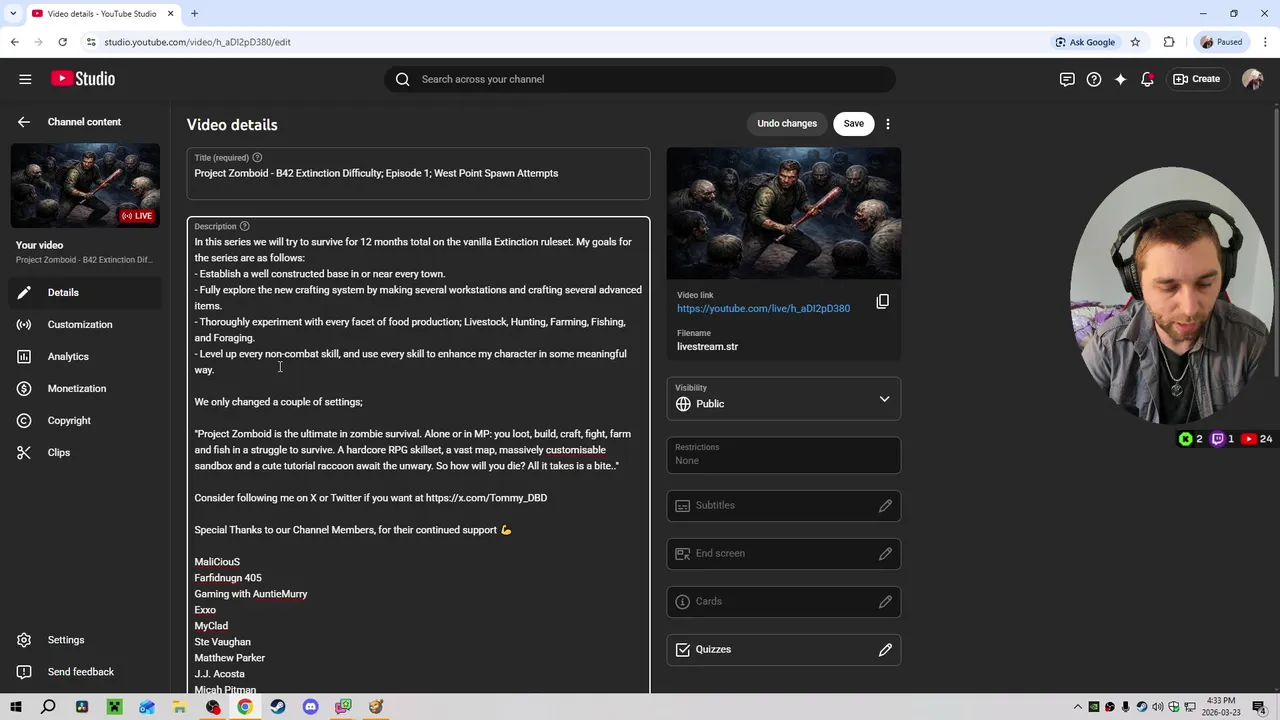
Task: Edit the Subtitles pencil icon
Action: (885, 506)
